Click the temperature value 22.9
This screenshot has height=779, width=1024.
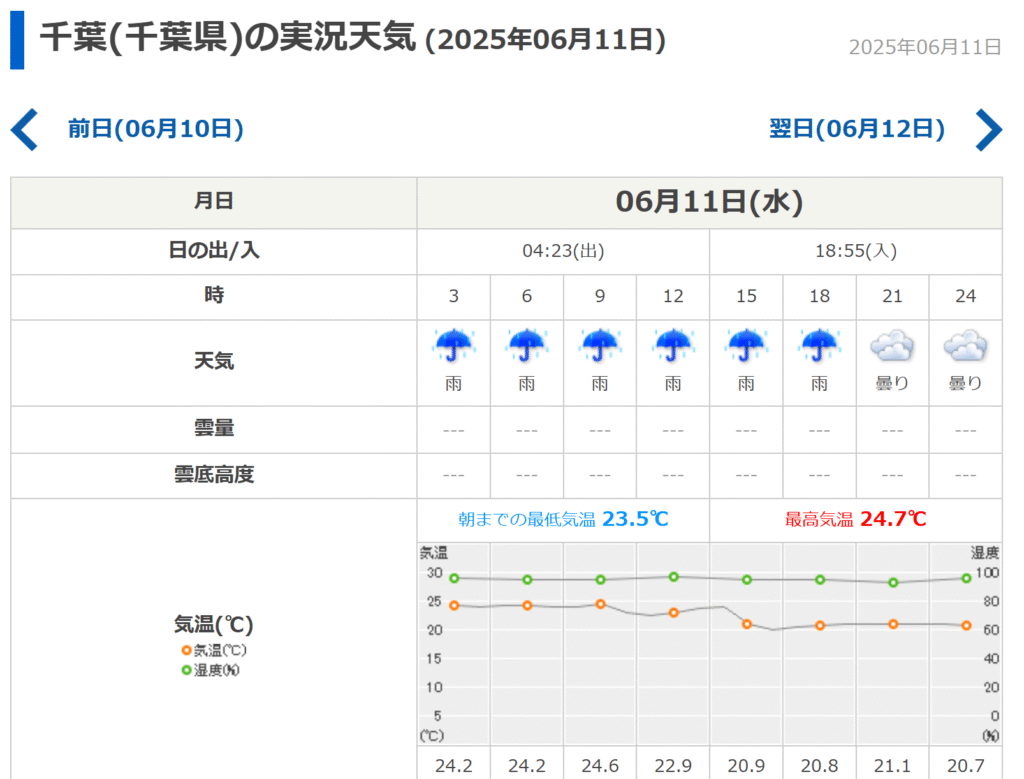pos(673,765)
